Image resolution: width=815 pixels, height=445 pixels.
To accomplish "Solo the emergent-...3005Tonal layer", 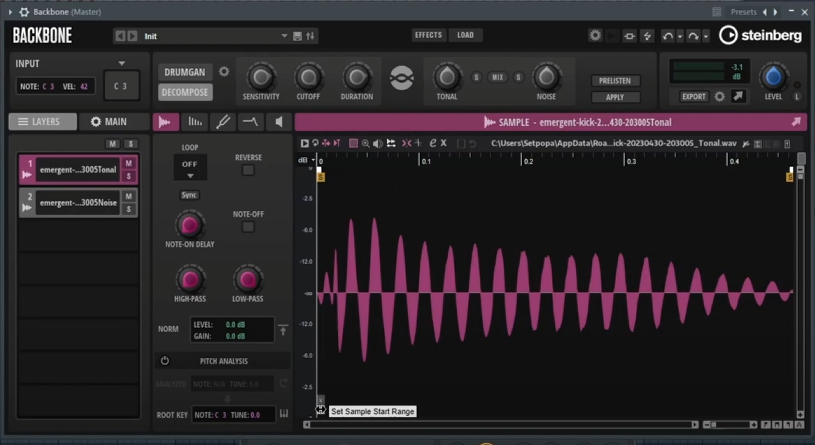I will (128, 176).
